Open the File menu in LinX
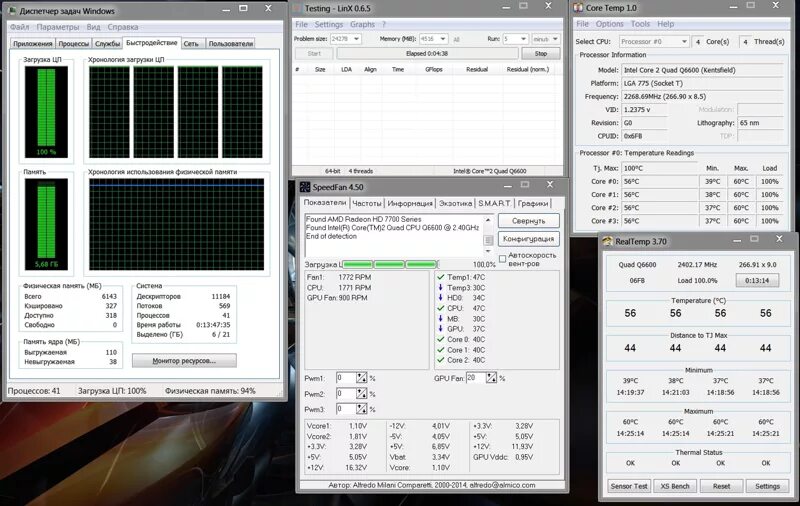This screenshot has width=800, height=506. click(302, 24)
